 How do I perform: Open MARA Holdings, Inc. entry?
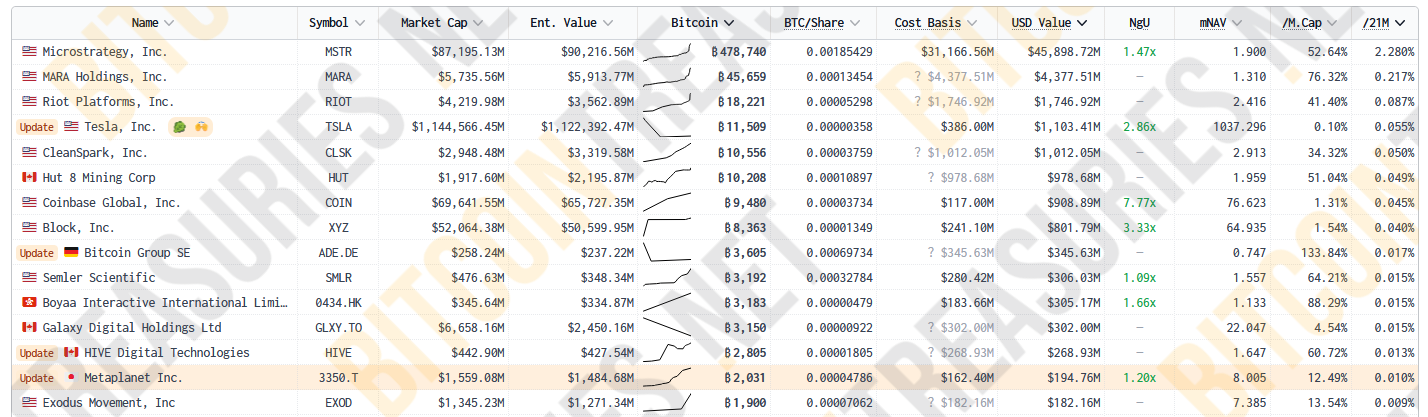[x=105, y=76]
